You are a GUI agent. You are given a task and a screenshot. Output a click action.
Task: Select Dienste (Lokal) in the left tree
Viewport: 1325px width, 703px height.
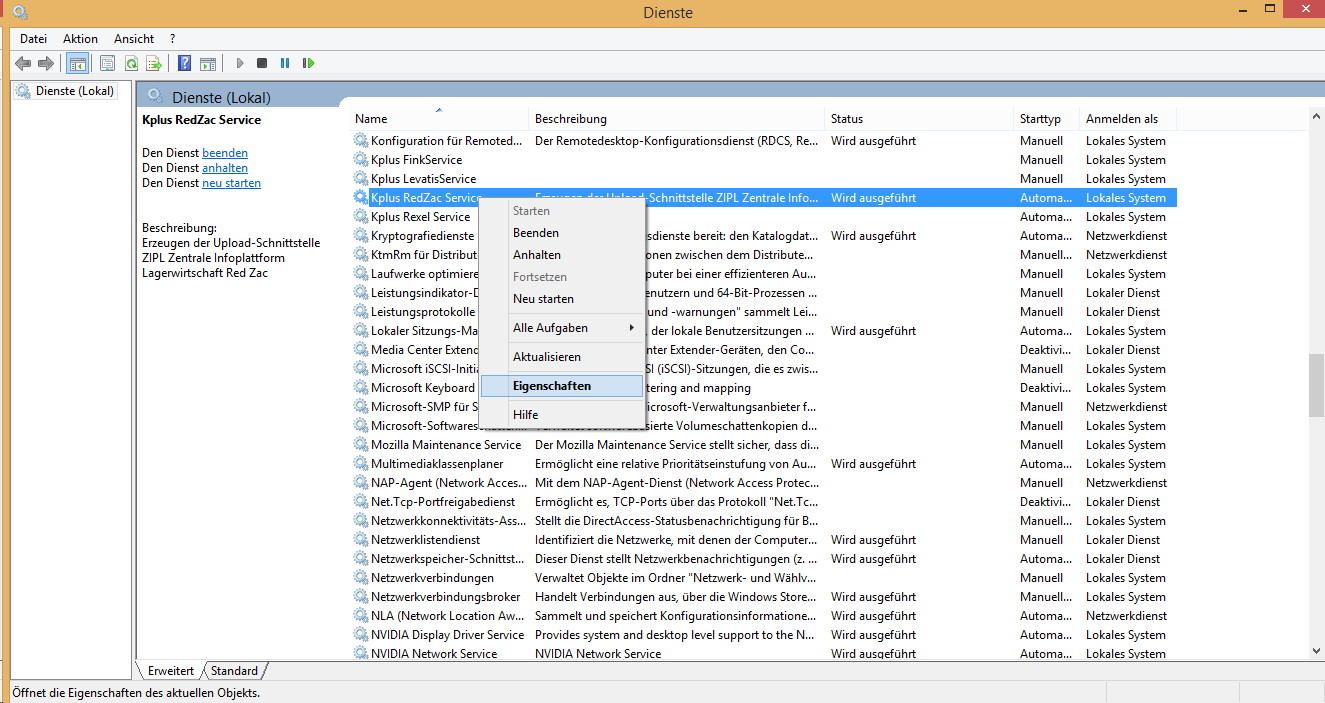[x=74, y=91]
